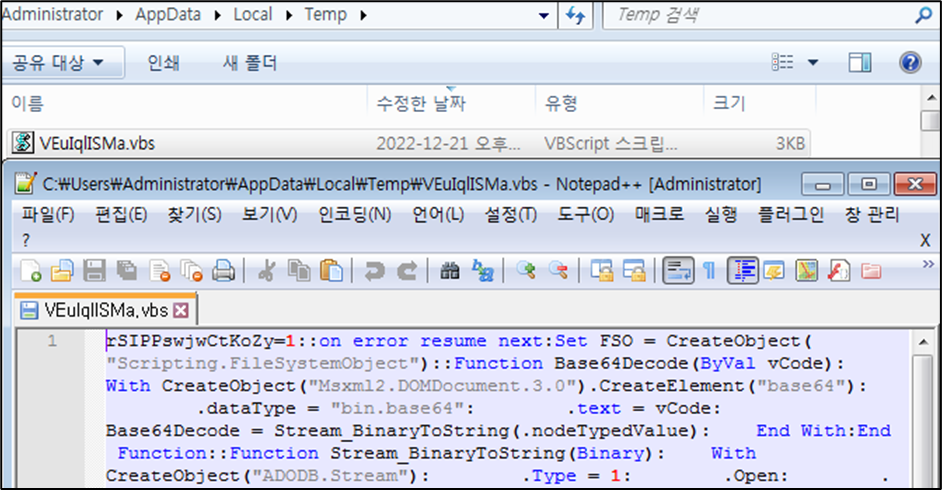
Task: Sort files by 크기 column
Action: click(x=759, y=103)
